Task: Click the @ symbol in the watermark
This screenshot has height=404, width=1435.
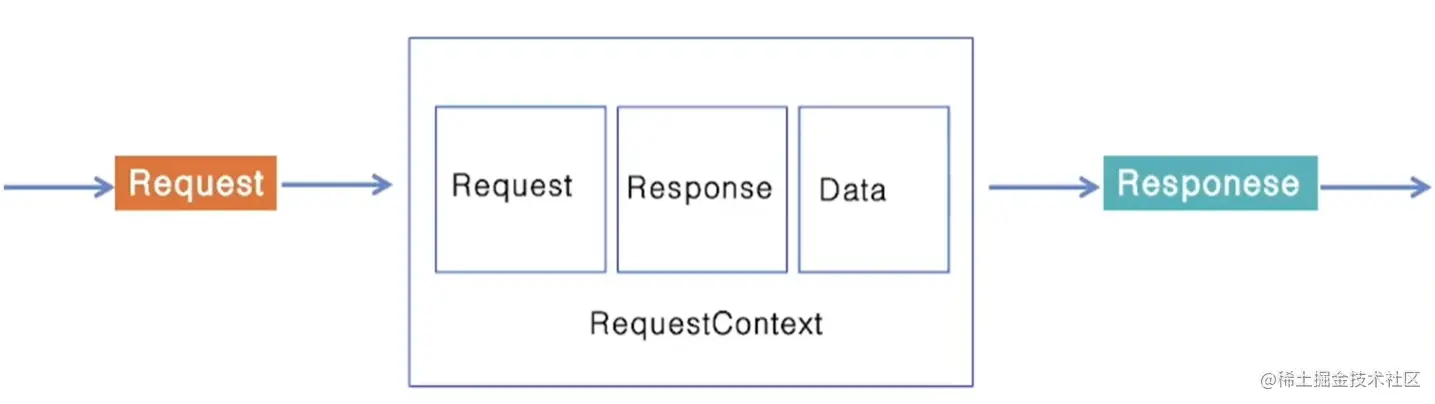Action: point(1268,380)
